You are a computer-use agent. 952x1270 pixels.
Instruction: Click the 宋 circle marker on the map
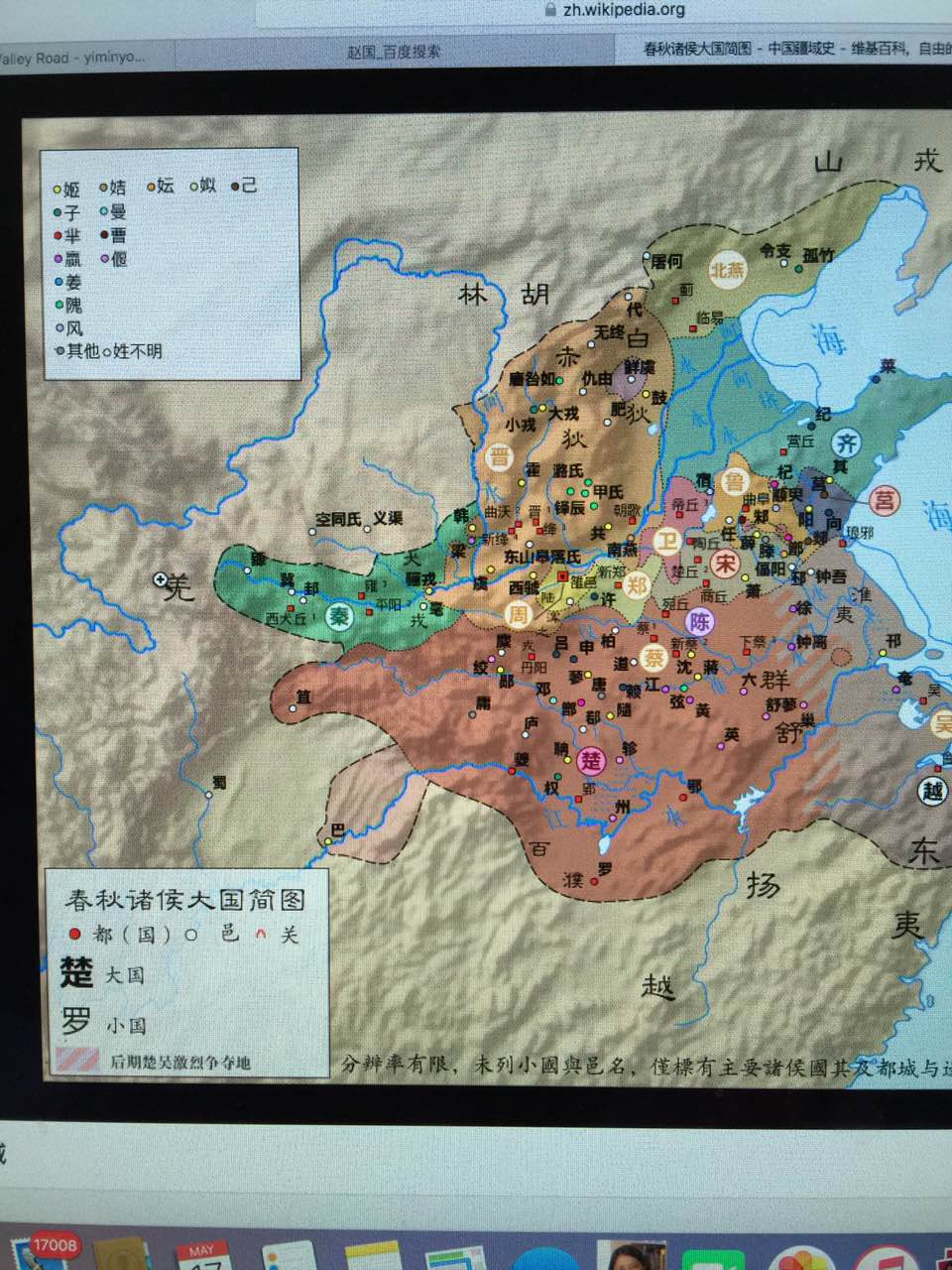point(726,564)
